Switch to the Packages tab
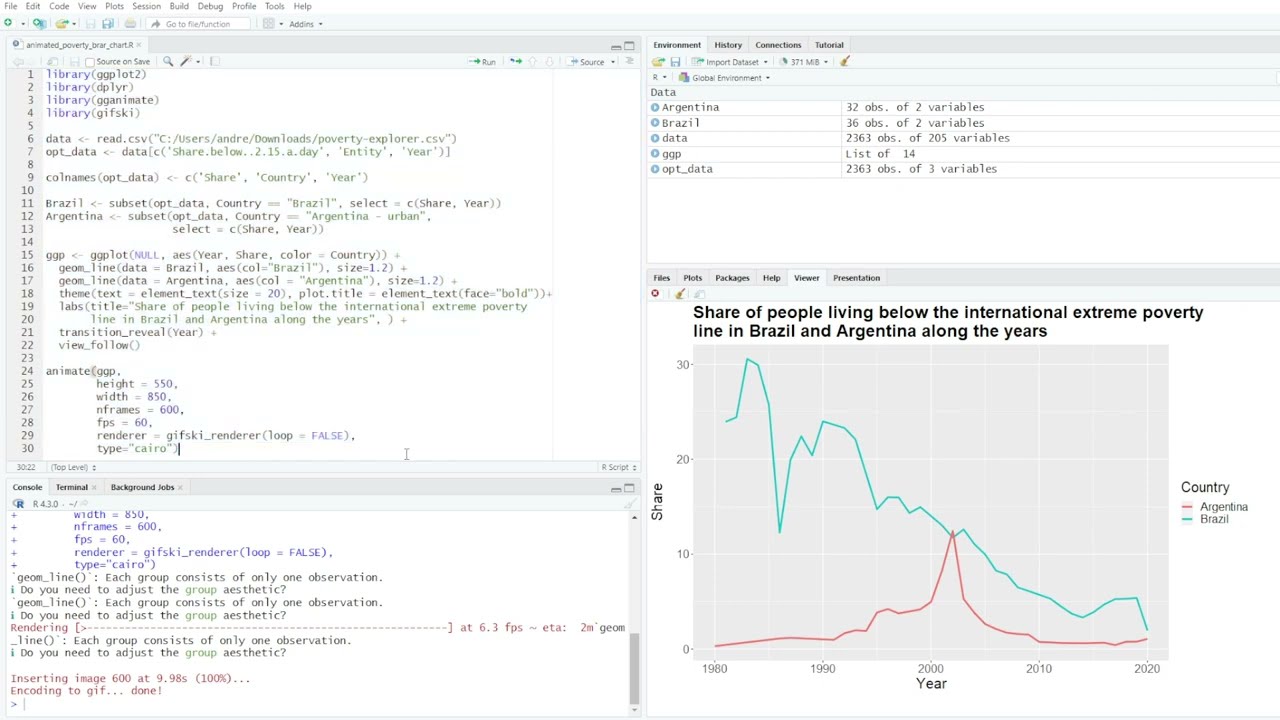The height and width of the screenshot is (720, 1280). pos(732,278)
